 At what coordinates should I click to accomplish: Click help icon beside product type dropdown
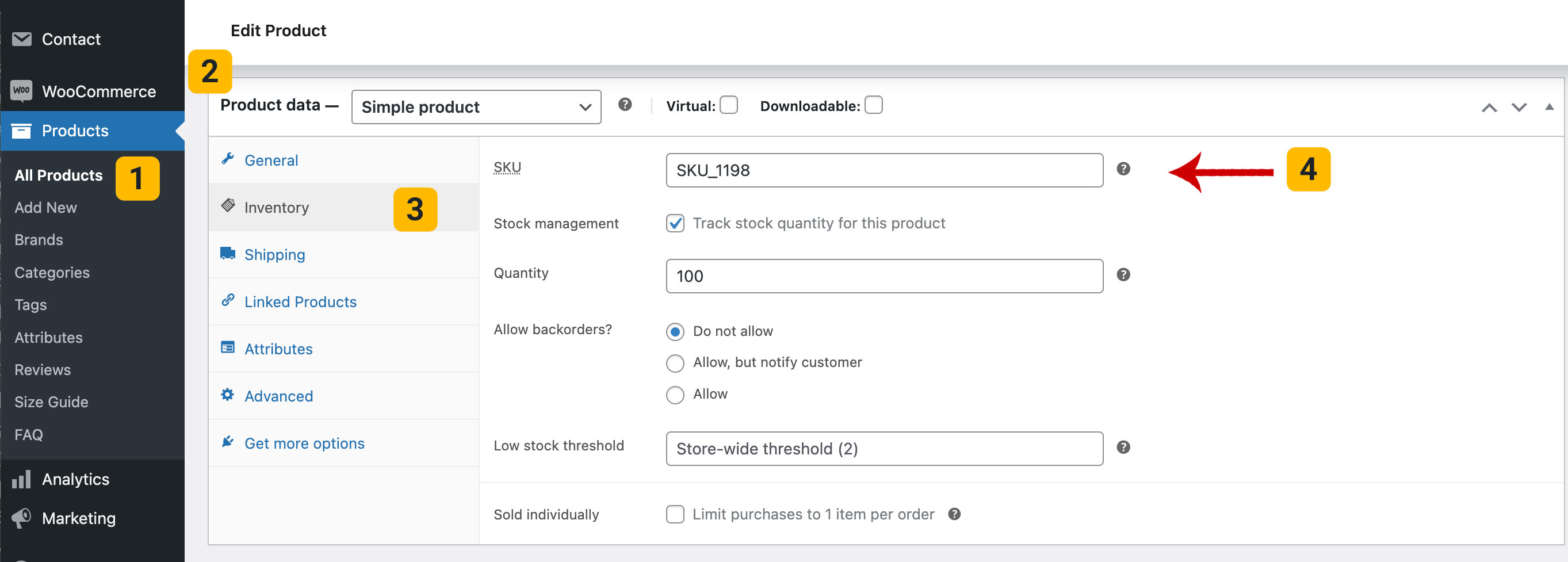625,105
